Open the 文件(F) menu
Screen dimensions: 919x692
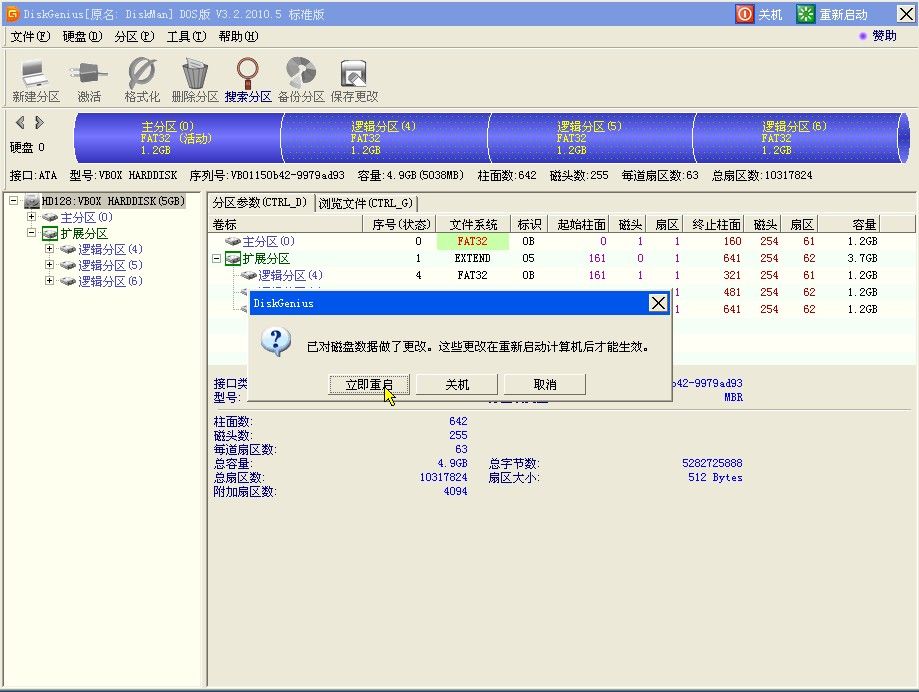point(30,36)
